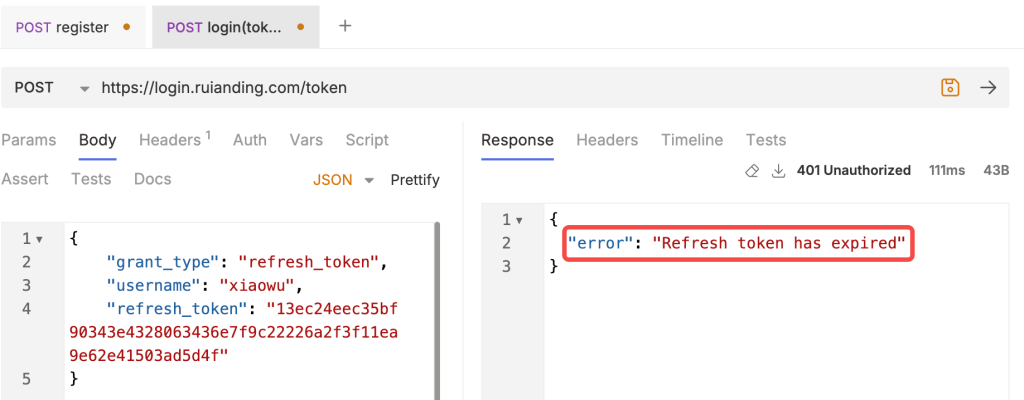
Task: Open the Script tab
Action: 367,140
